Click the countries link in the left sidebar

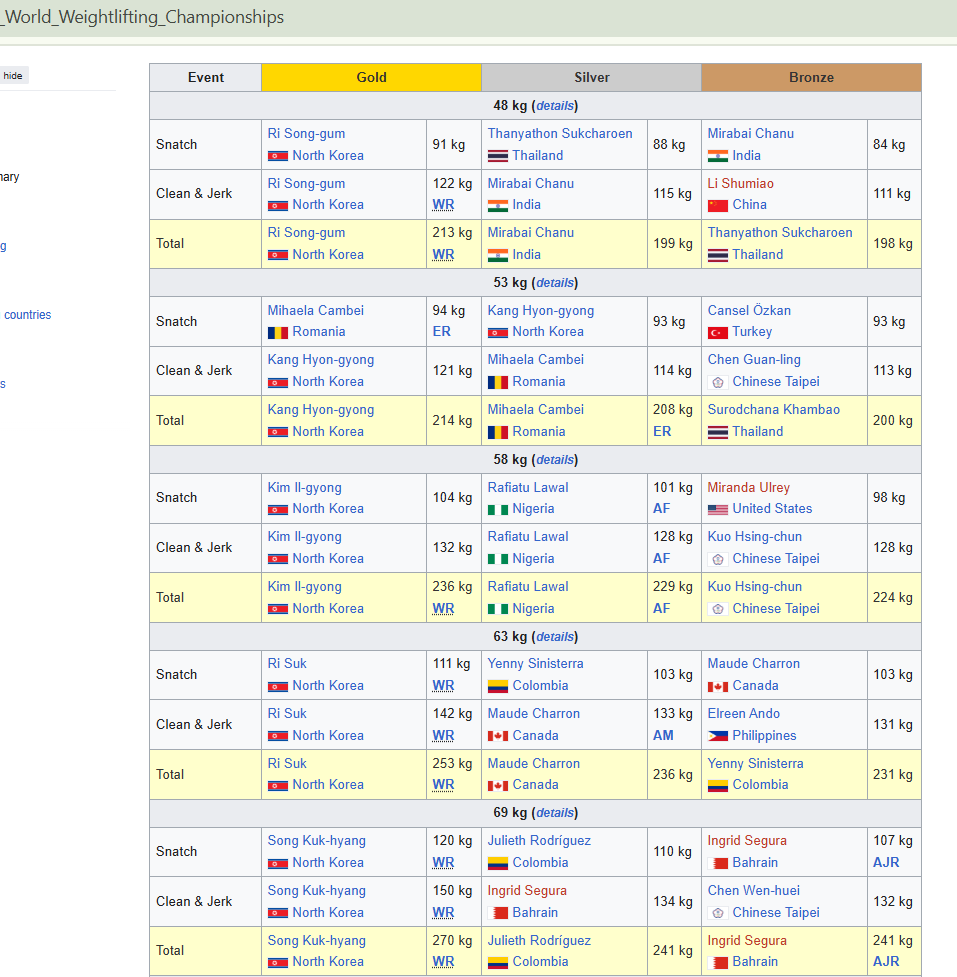pyautogui.click(x=27, y=315)
